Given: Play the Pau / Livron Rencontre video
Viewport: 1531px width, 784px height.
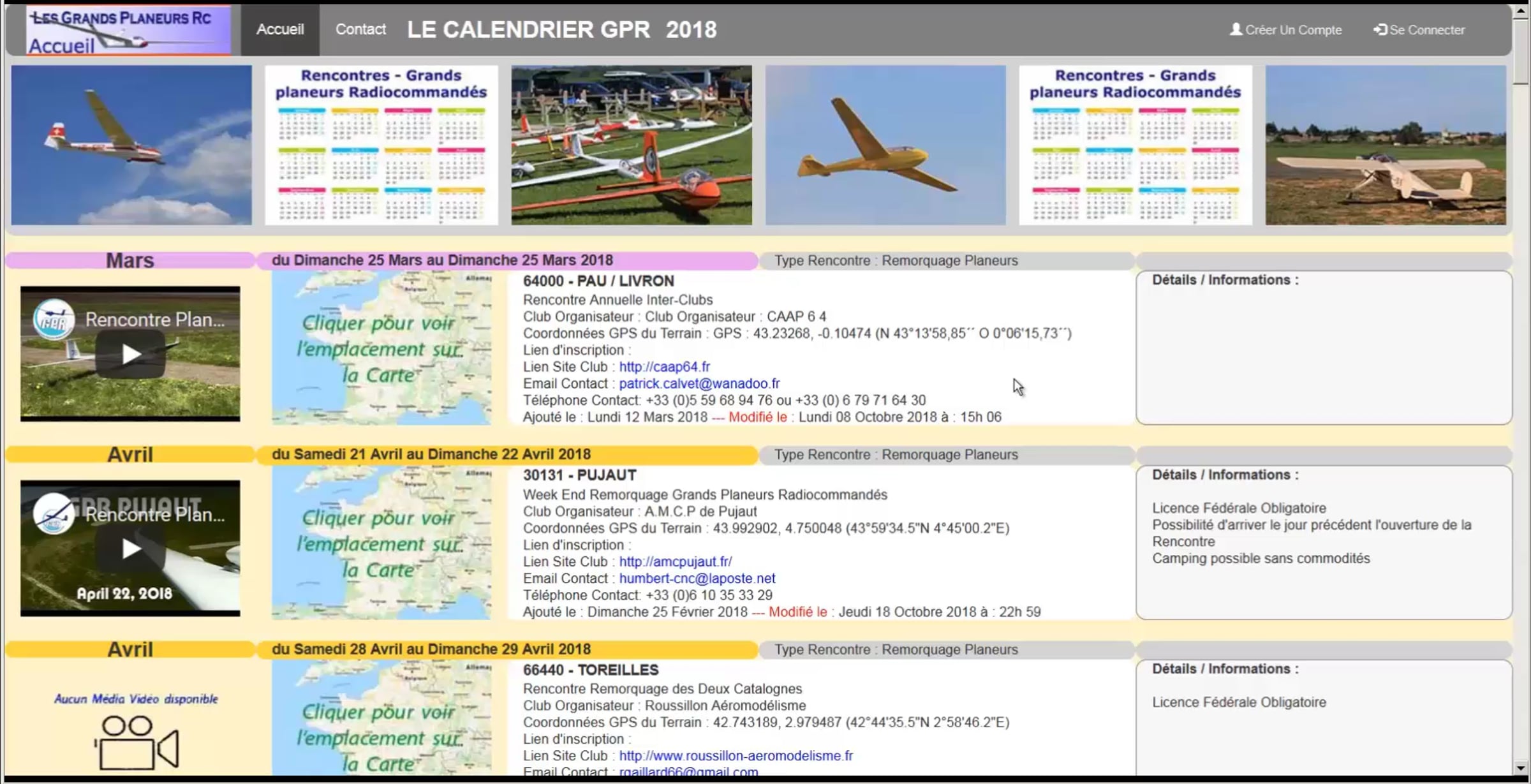Looking at the screenshot, I should pos(131,354).
